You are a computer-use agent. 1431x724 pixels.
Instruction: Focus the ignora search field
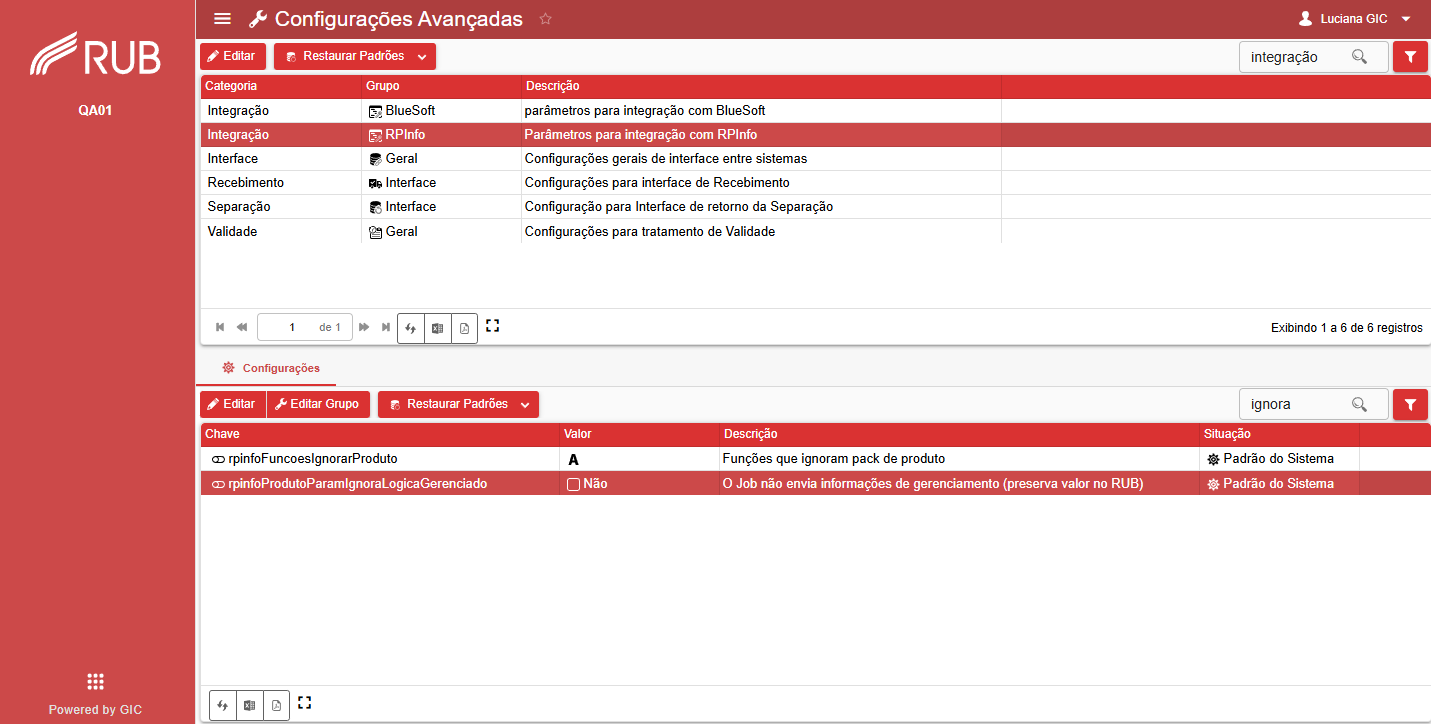coord(1297,404)
